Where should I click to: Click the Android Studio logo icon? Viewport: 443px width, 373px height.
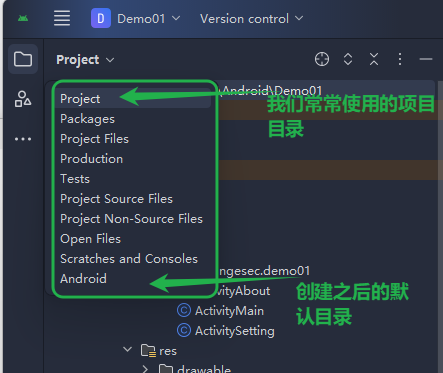coord(23,18)
